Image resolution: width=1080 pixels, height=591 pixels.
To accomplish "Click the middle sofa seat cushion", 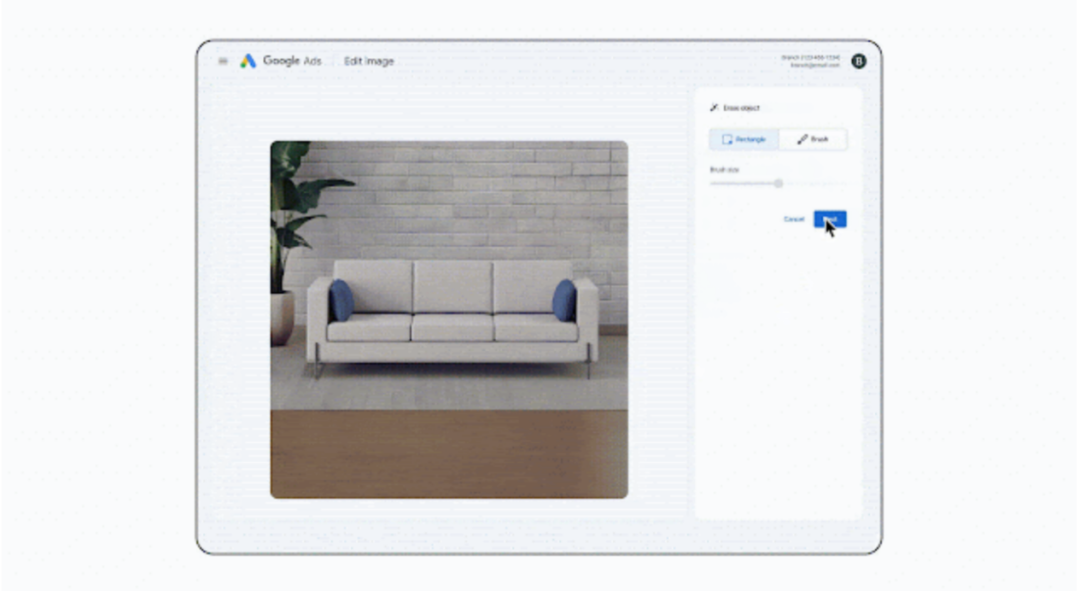I will click(x=452, y=327).
